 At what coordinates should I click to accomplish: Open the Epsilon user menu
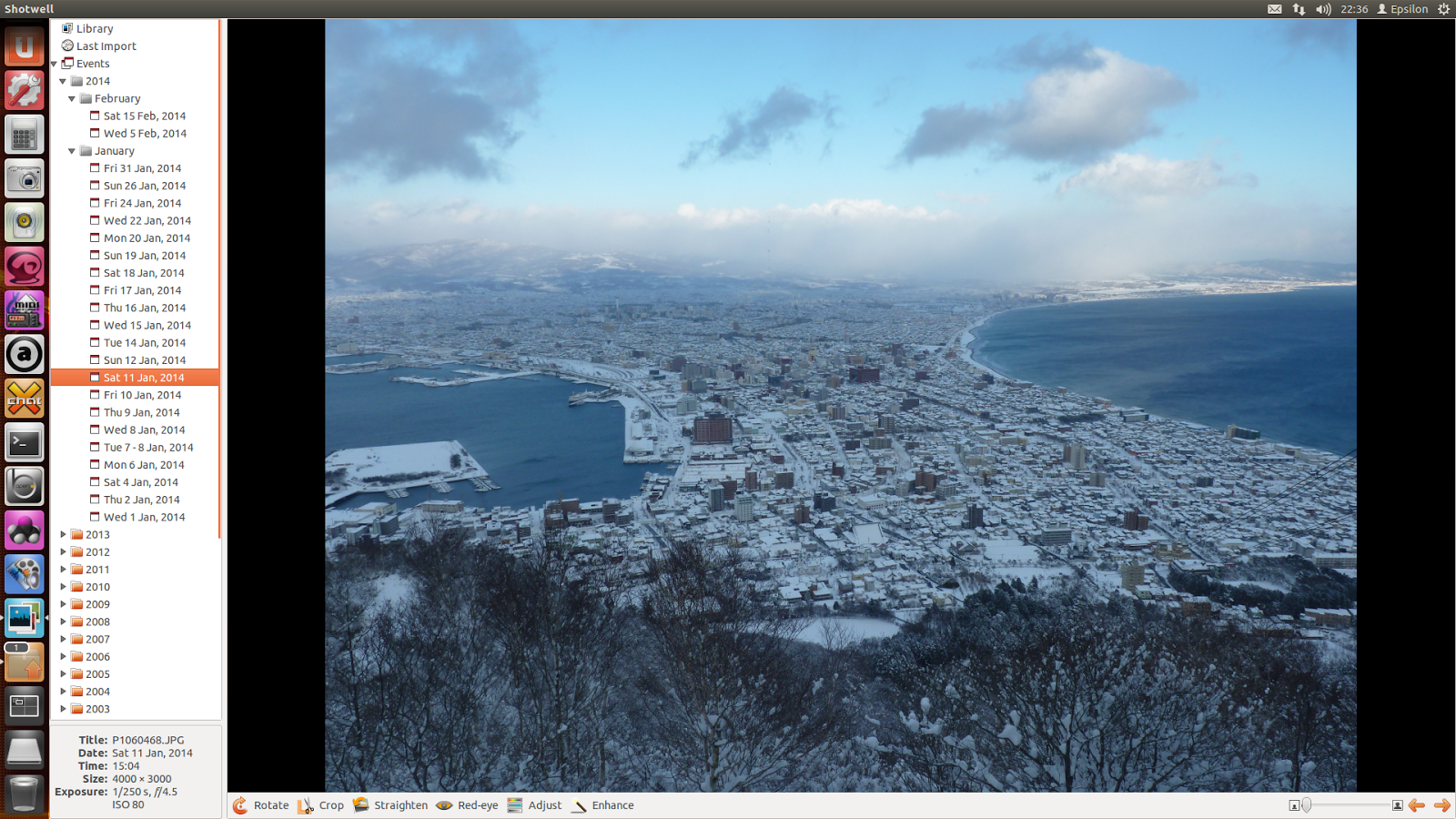click(1402, 9)
